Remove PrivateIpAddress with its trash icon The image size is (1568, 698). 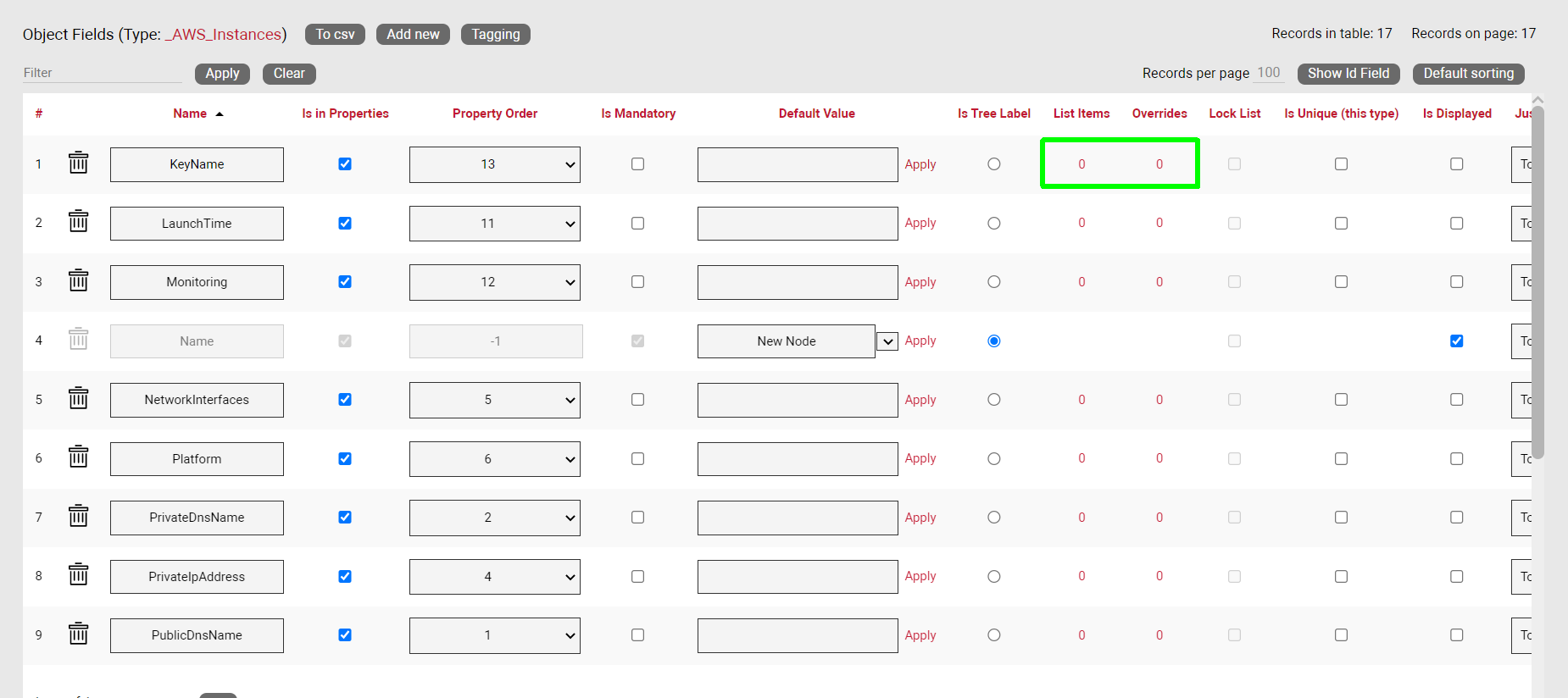click(x=78, y=575)
